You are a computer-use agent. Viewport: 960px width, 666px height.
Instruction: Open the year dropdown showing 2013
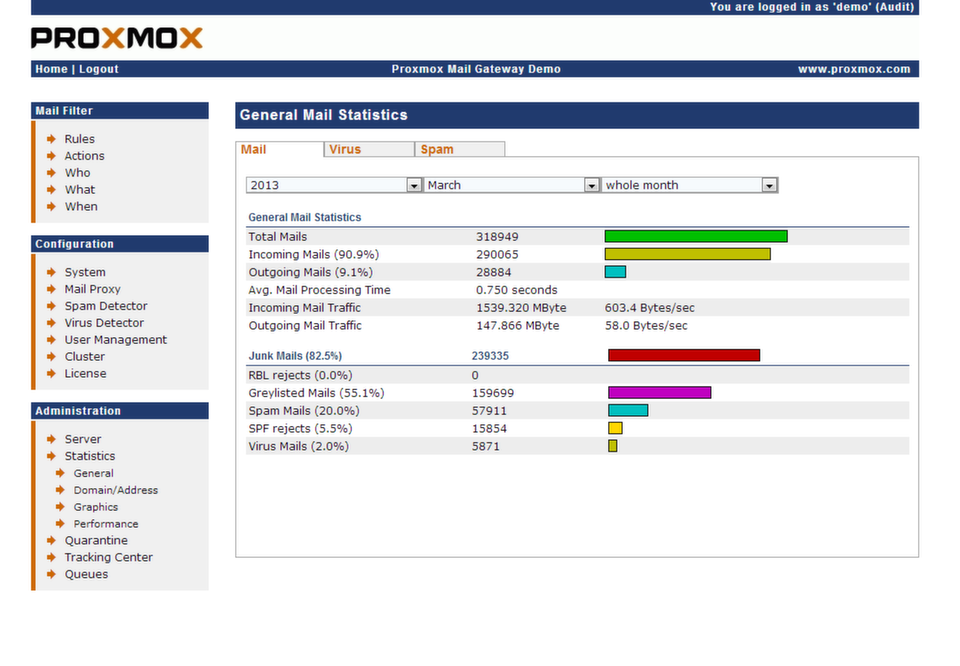coord(334,185)
